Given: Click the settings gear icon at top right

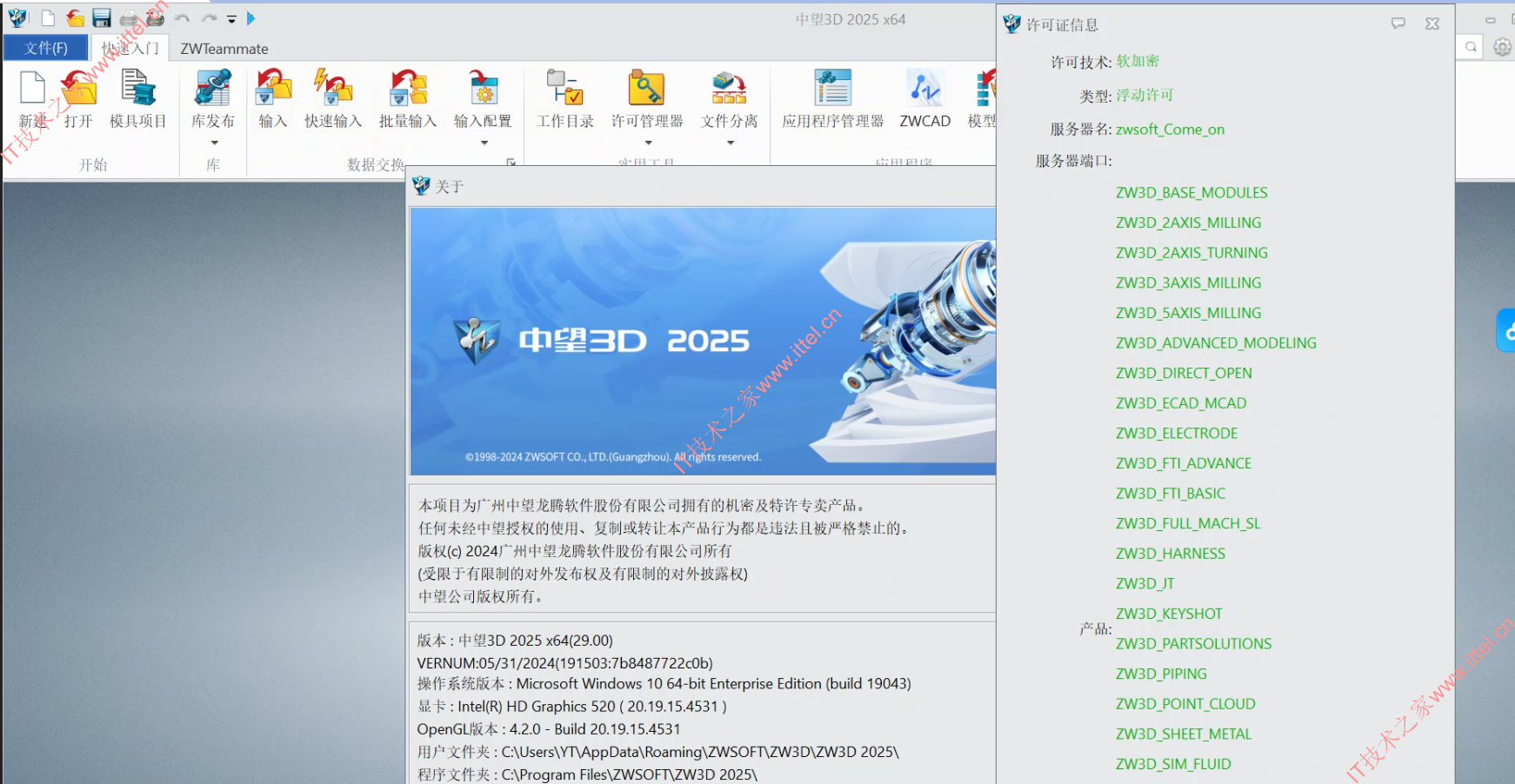Looking at the screenshot, I should point(1502,47).
